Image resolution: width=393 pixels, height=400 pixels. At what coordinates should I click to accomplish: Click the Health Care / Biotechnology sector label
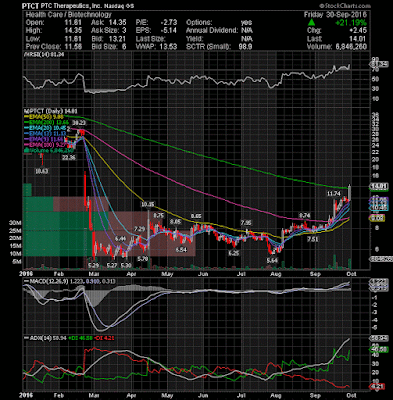[x=69, y=14]
